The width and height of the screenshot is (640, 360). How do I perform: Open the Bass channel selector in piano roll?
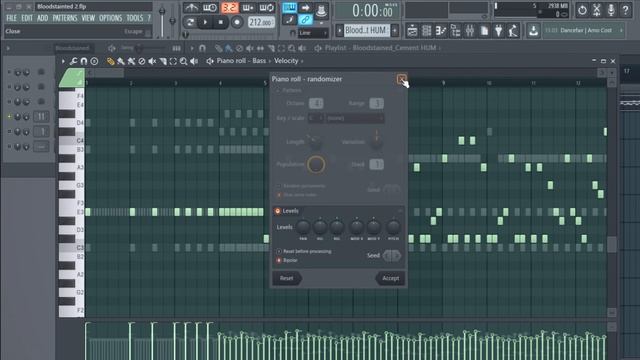coord(259,61)
